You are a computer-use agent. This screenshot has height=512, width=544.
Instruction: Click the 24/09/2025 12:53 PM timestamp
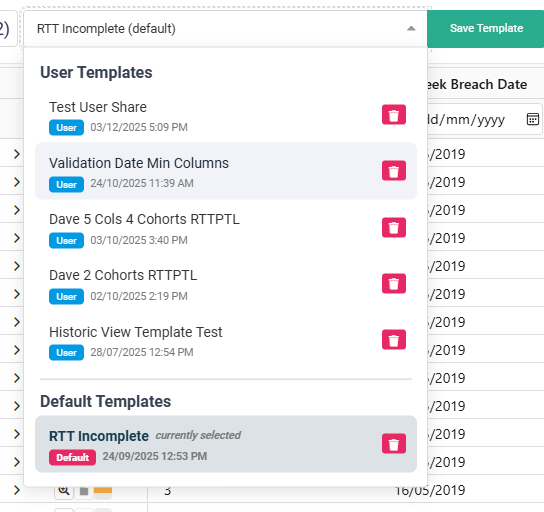154,456
